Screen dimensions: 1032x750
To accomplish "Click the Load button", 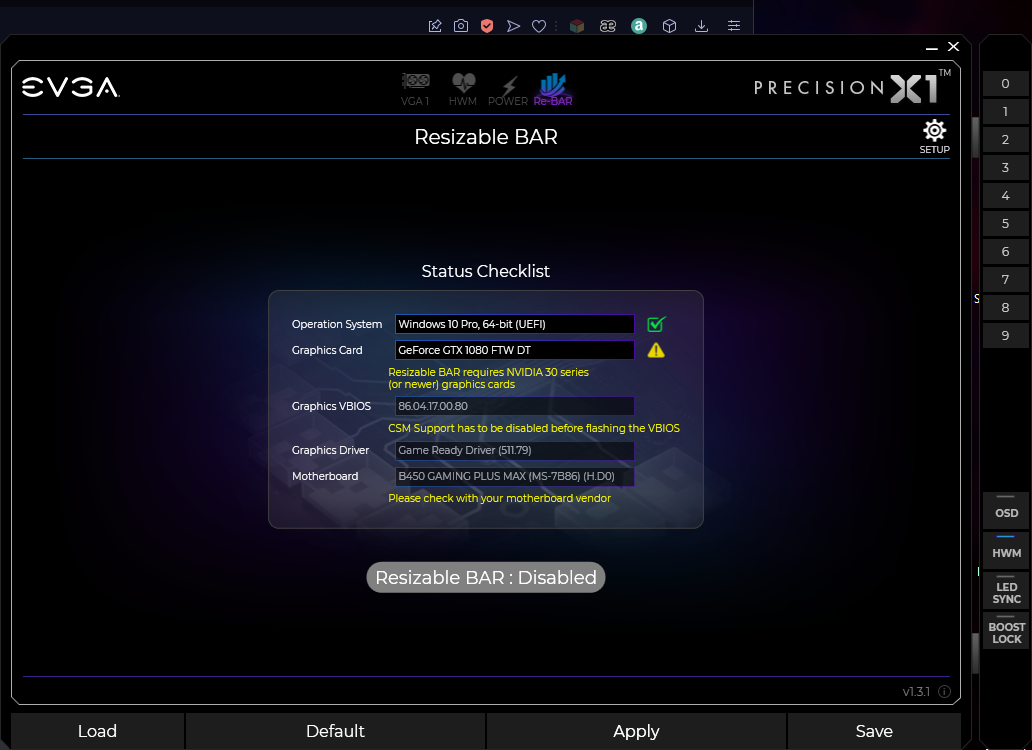I will (97, 731).
